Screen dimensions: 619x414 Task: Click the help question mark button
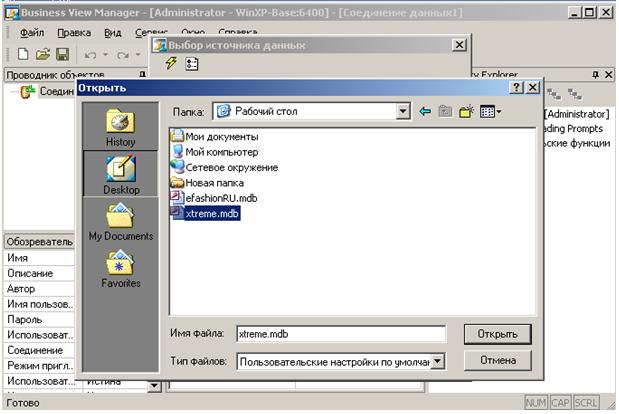[x=516, y=87]
